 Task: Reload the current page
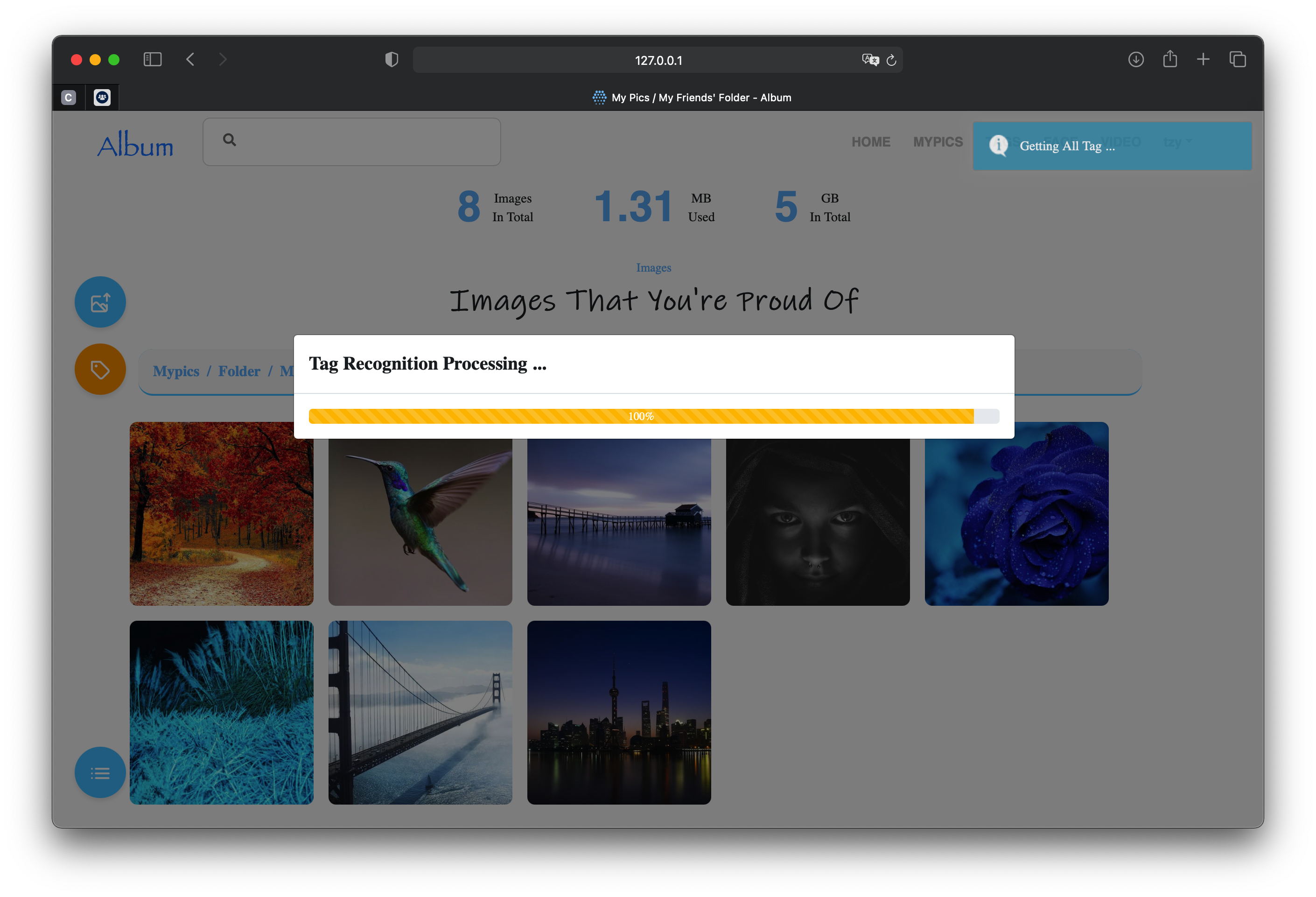coord(891,60)
